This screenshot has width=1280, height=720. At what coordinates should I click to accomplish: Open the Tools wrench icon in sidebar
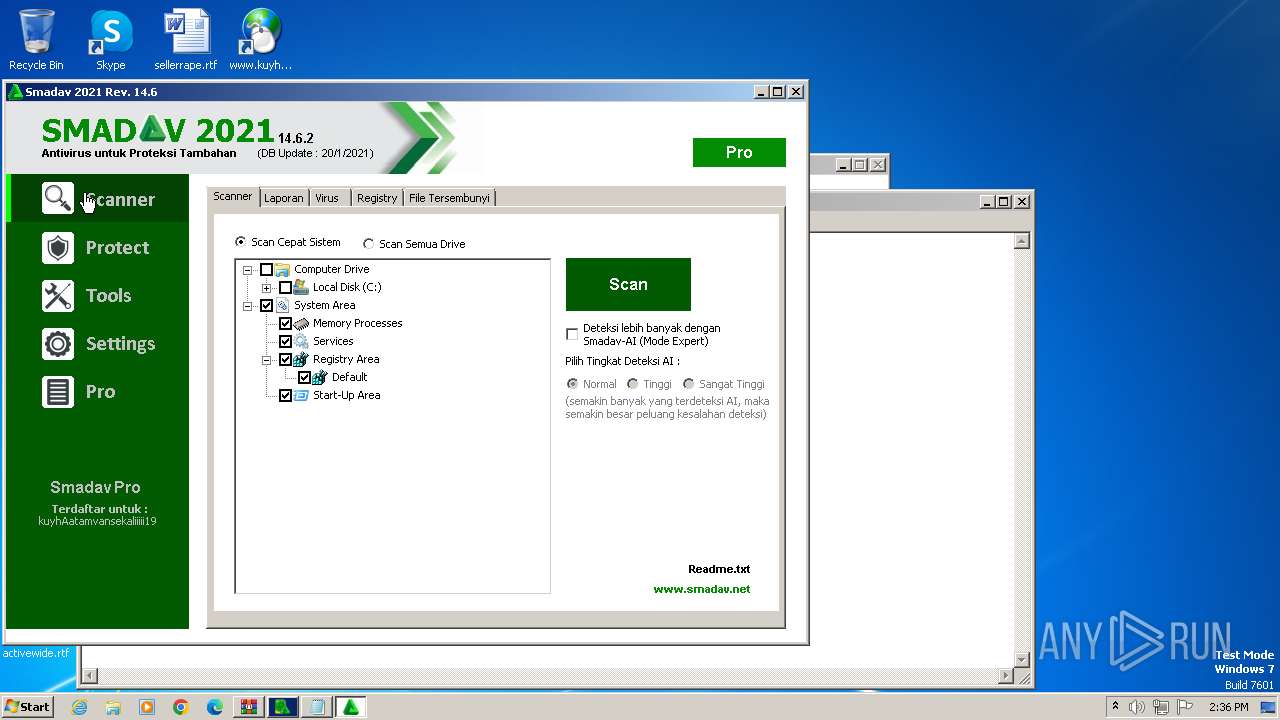(x=58, y=295)
